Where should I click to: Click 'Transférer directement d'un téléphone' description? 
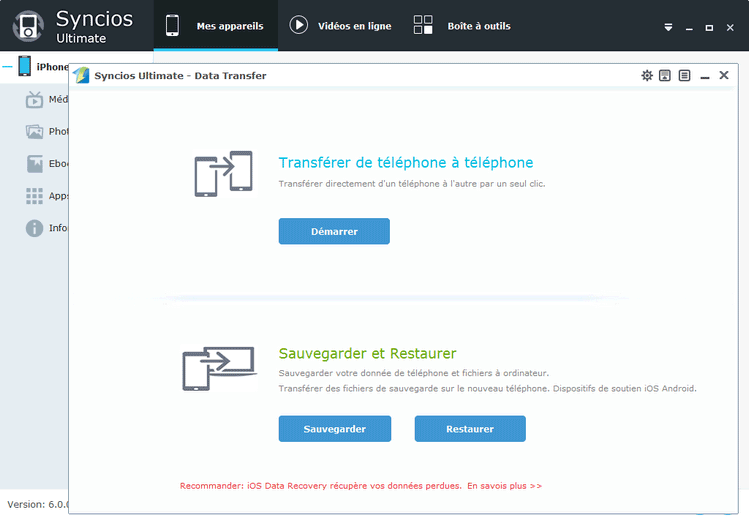[412, 184]
